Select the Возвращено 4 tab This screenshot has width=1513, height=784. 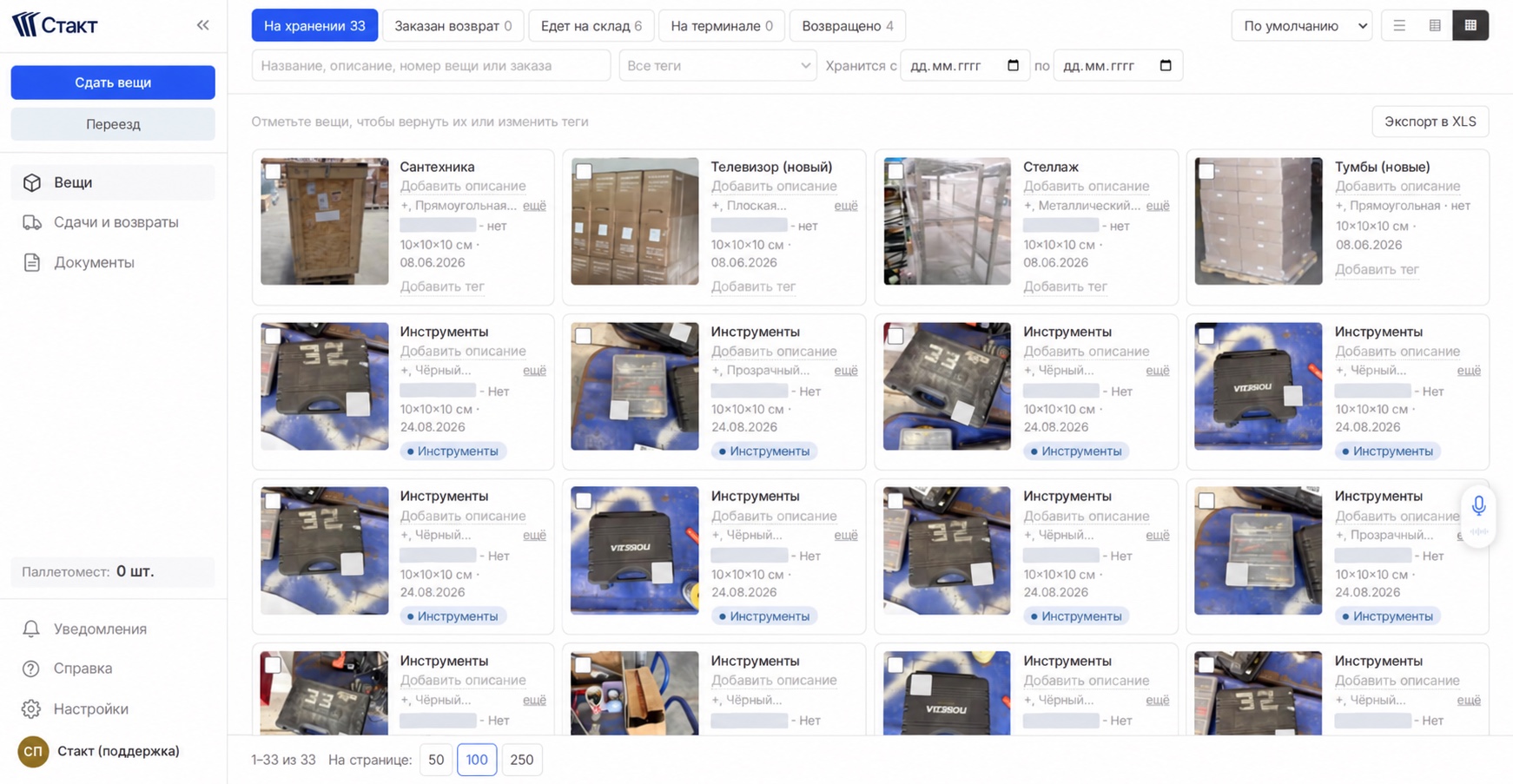point(848,25)
